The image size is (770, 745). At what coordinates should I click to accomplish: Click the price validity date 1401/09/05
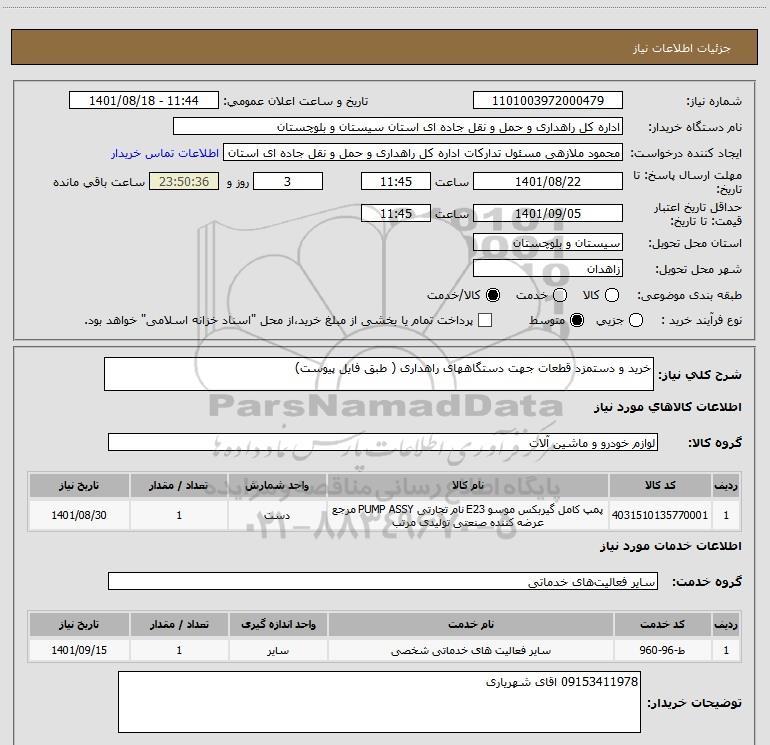coord(548,213)
